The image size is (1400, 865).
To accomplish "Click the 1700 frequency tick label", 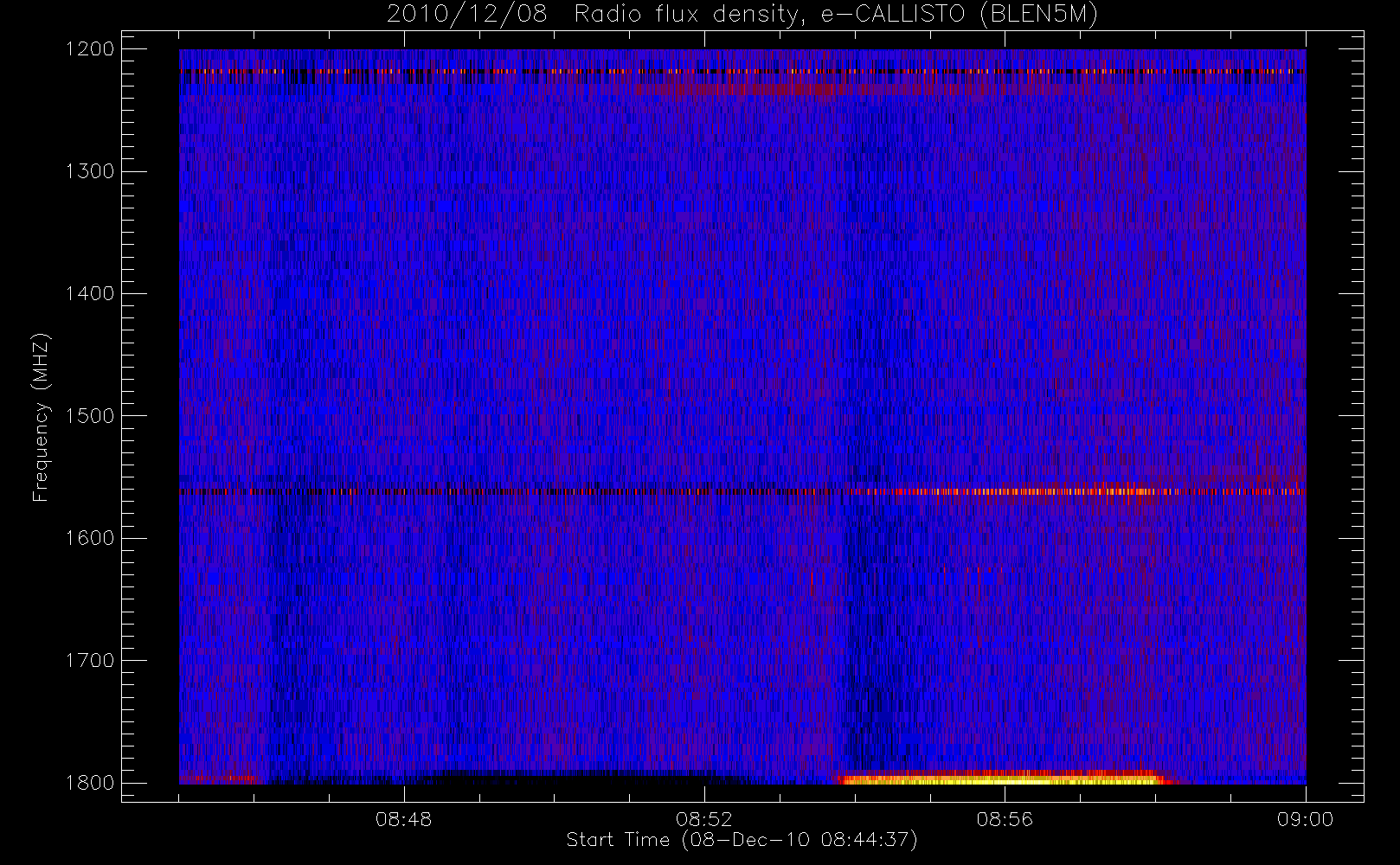I will (90, 661).
